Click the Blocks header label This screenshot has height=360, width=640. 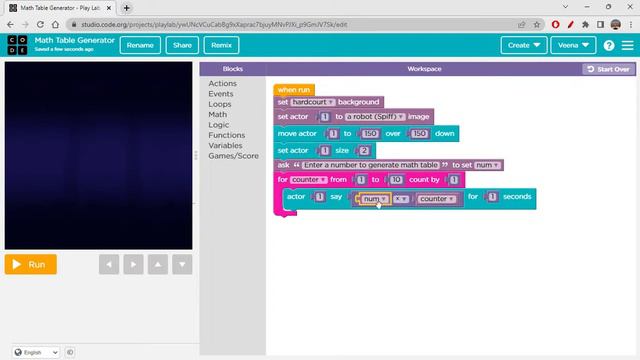tap(233, 69)
